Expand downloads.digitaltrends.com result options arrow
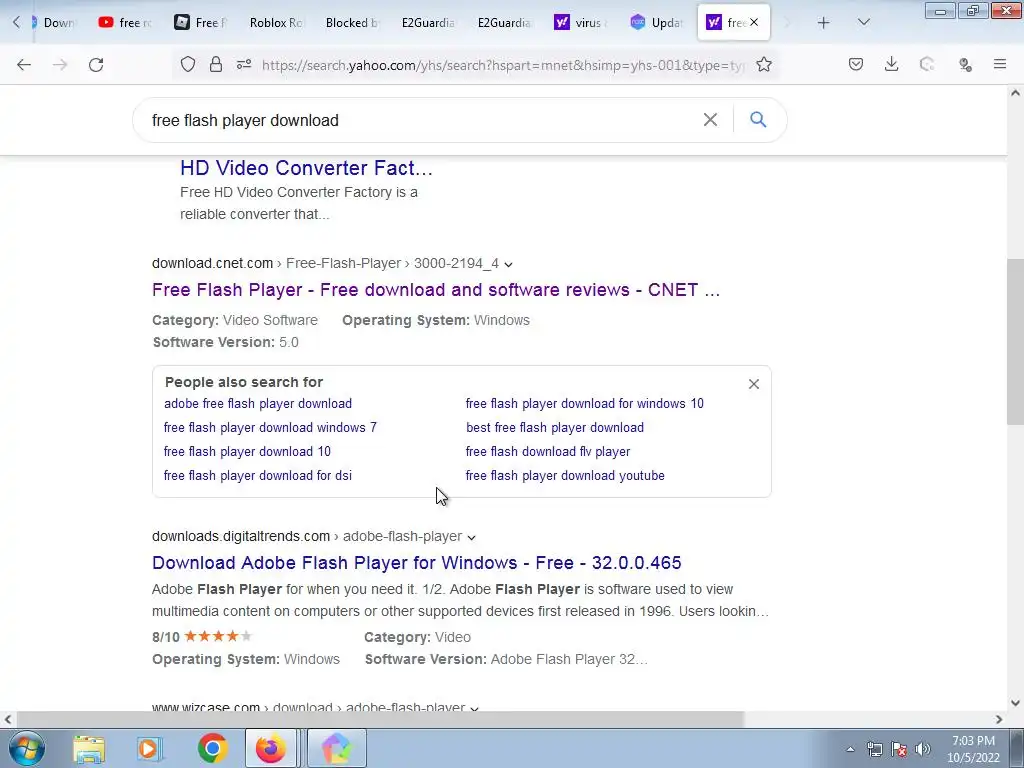Image resolution: width=1024 pixels, height=768 pixels. [x=472, y=537]
